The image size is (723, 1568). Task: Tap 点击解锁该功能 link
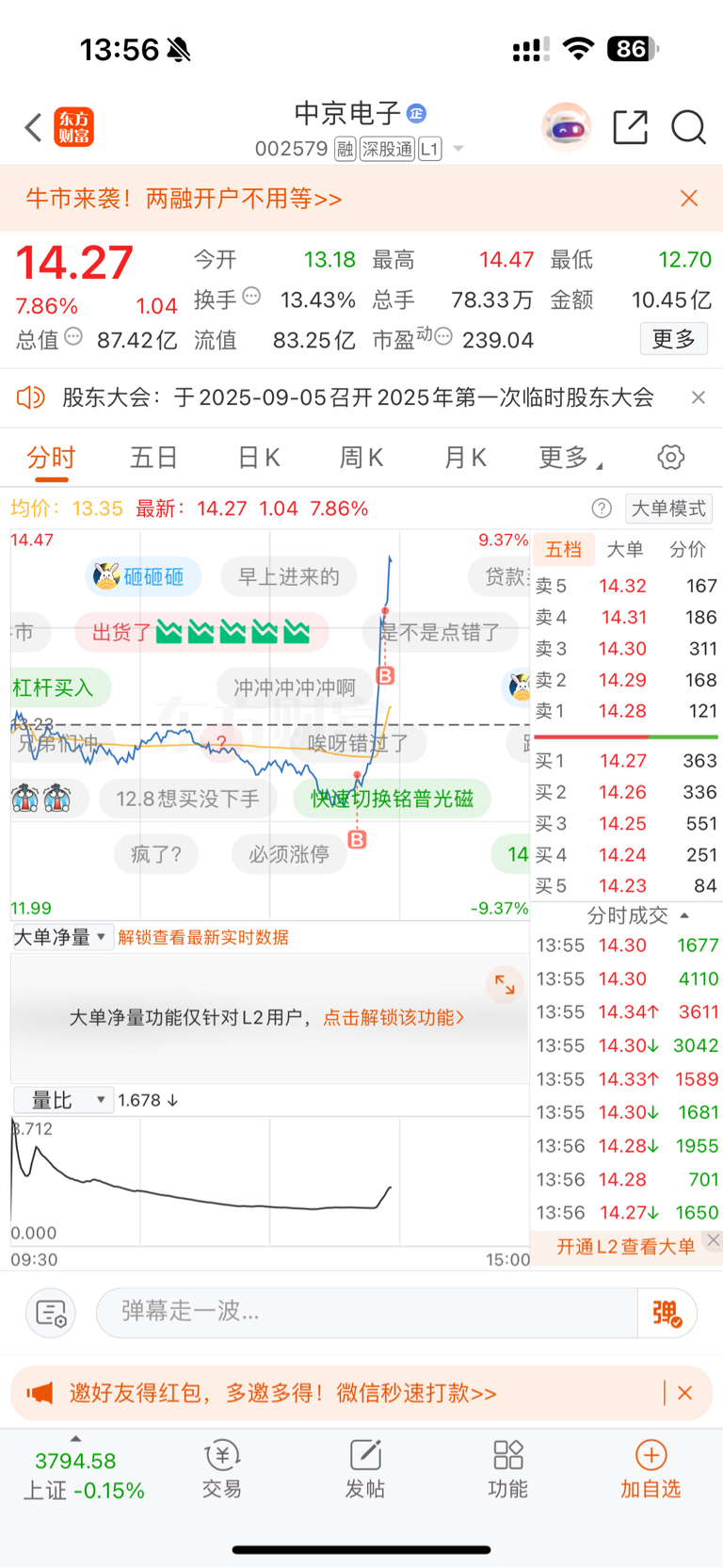(394, 1017)
